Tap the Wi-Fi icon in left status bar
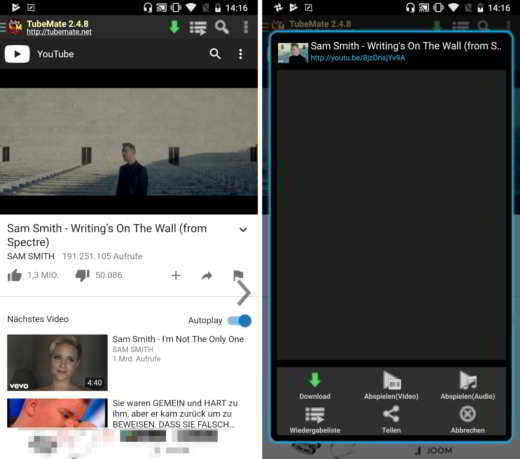The height and width of the screenshot is (459, 520). [191, 7]
